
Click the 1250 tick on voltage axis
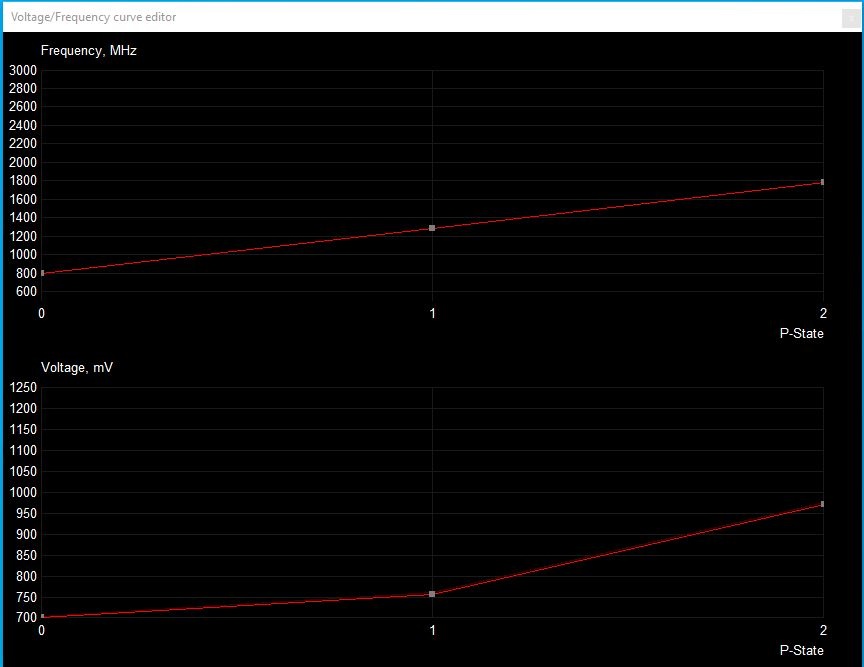(23, 388)
